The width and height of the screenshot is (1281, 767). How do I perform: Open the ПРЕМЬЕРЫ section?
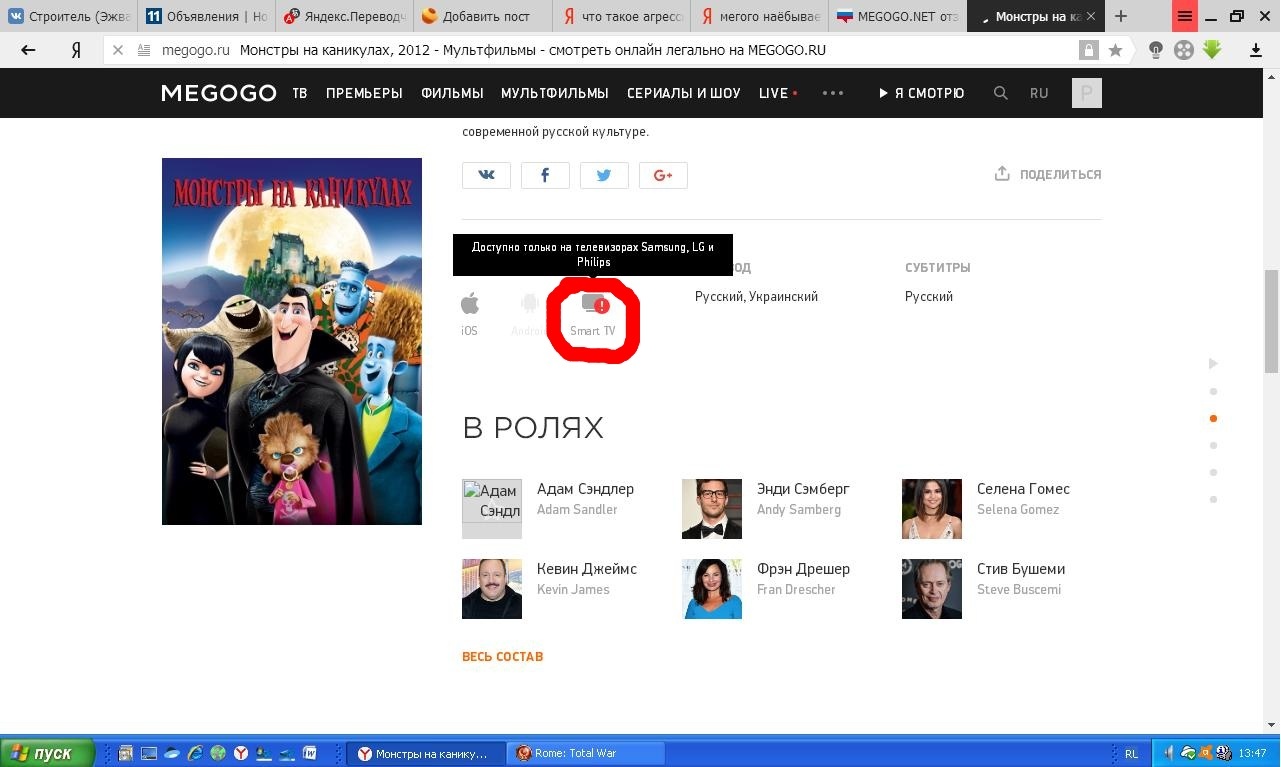point(364,93)
